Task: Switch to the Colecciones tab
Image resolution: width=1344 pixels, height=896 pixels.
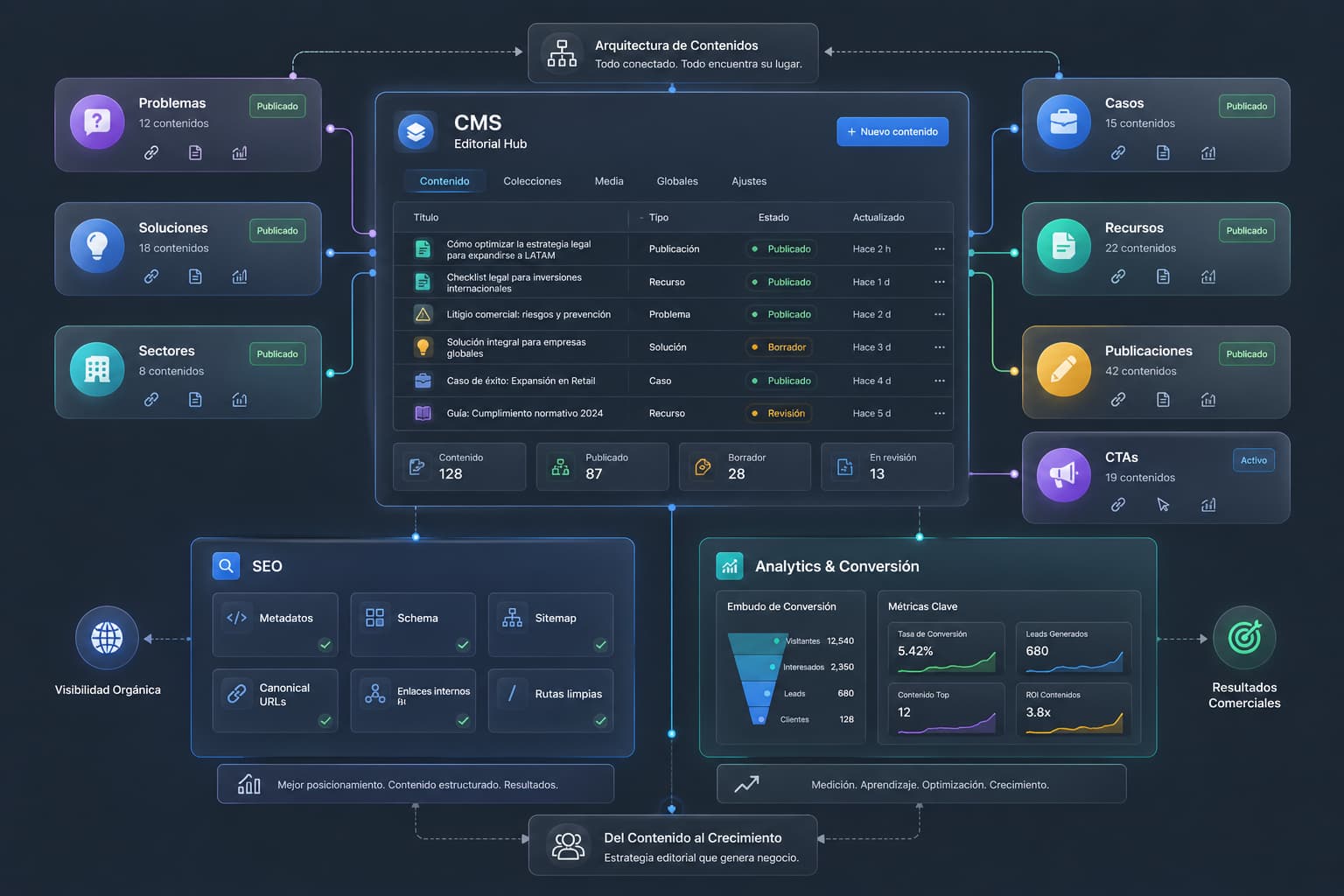Action: pos(532,181)
